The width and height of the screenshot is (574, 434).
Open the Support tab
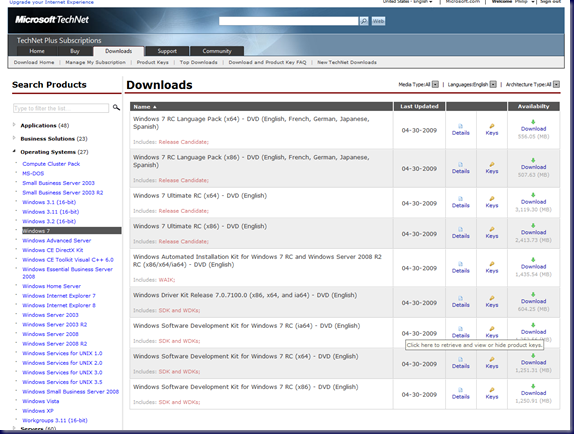coord(167,51)
